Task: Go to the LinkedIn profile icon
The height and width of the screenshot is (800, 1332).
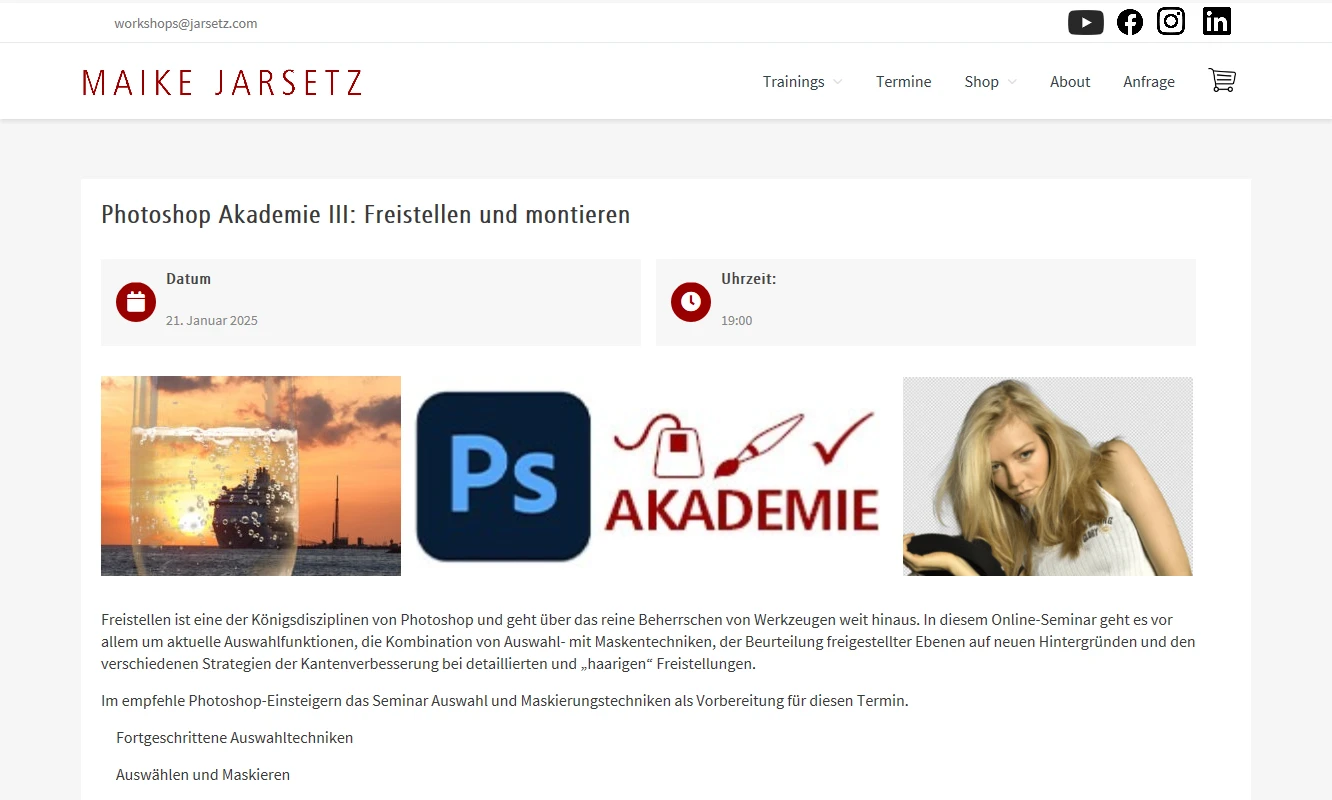Action: click(1217, 21)
